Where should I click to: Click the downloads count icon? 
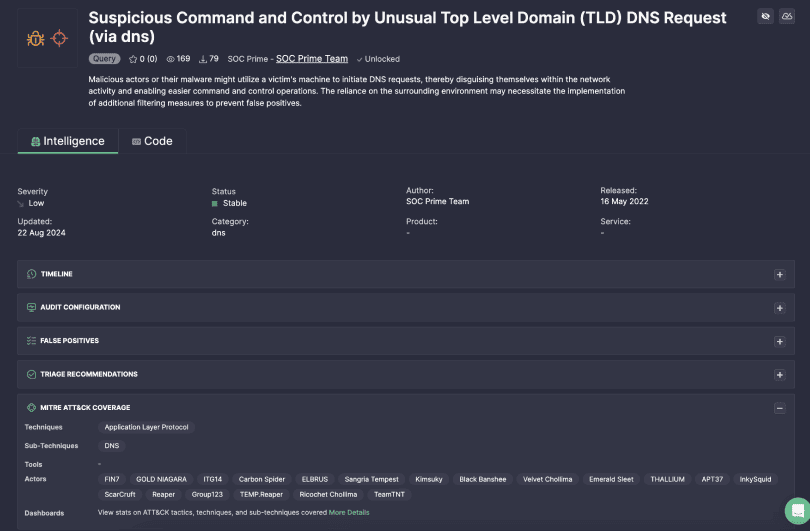point(204,59)
